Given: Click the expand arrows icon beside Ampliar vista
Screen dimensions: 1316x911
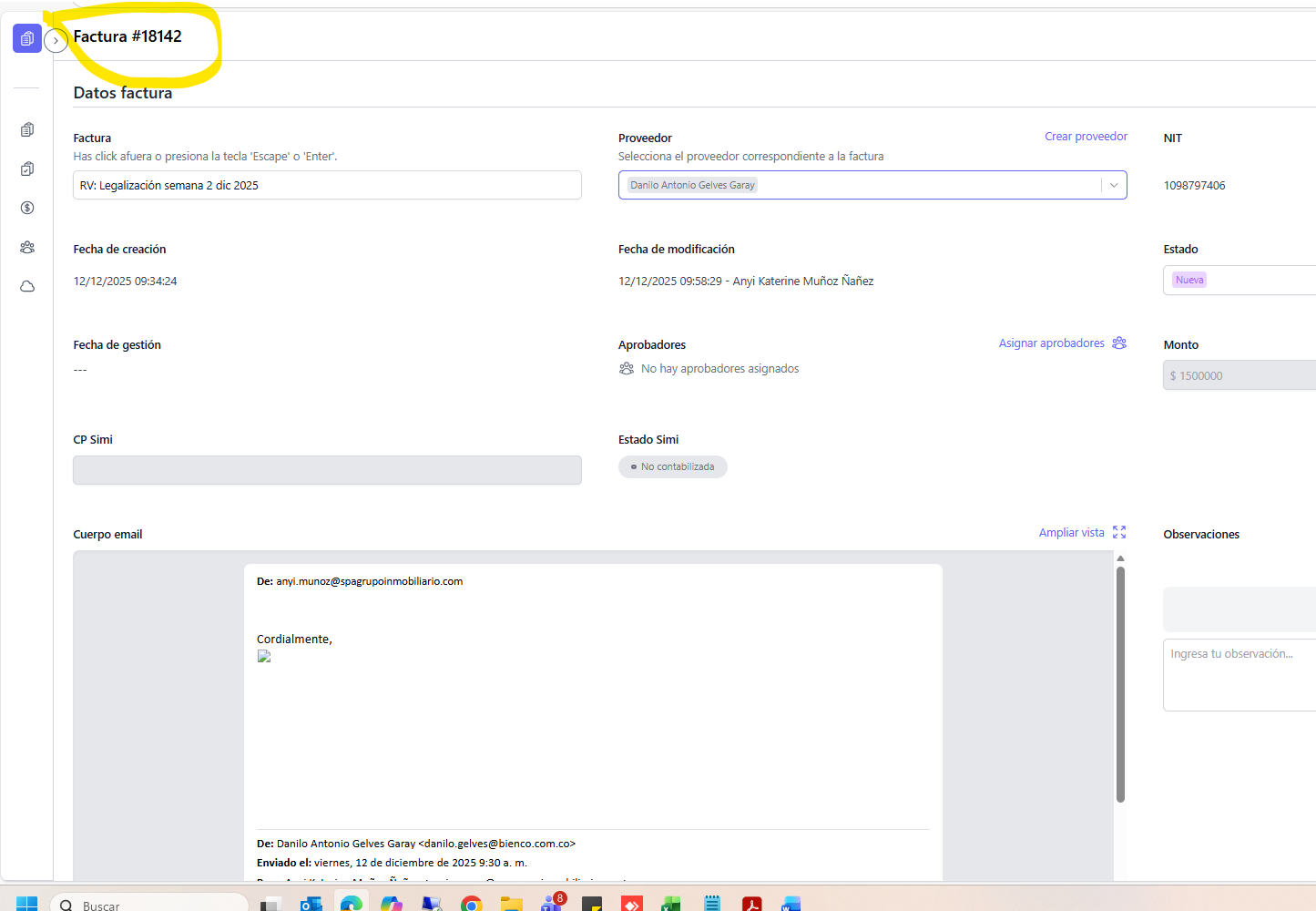Looking at the screenshot, I should tap(1119, 532).
